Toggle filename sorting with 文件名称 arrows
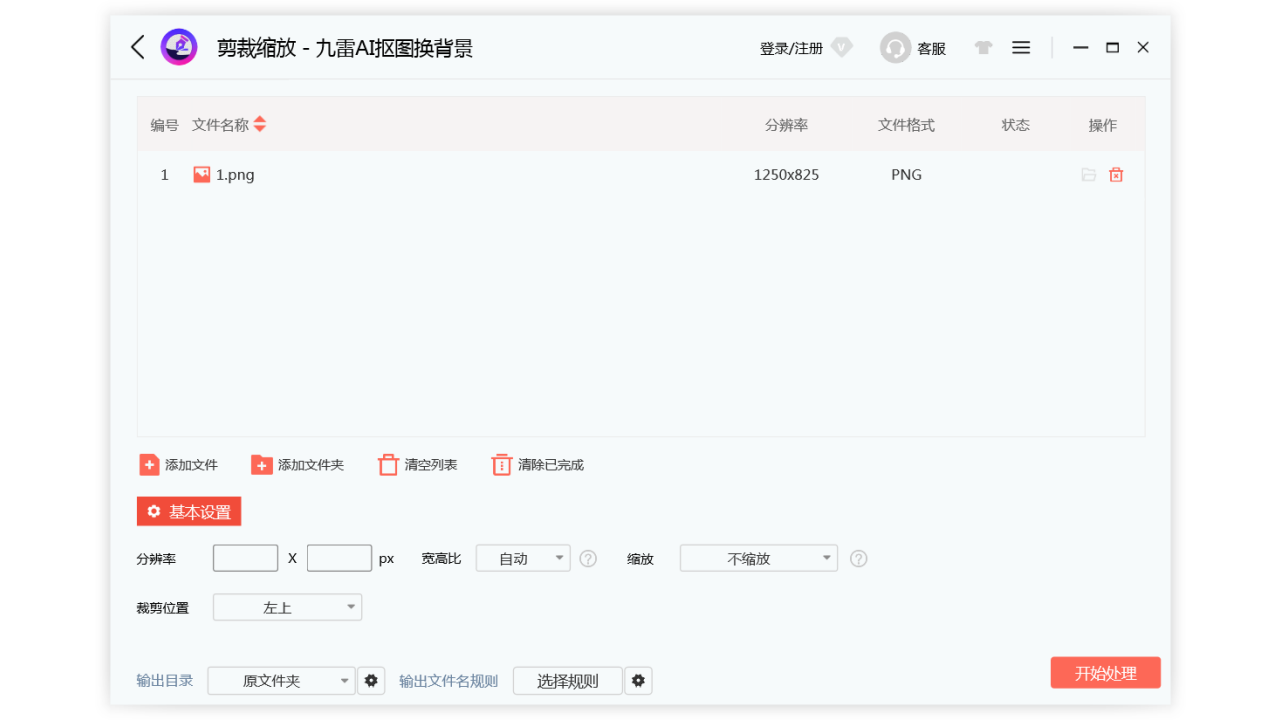This screenshot has height=720, width=1280. [259, 124]
